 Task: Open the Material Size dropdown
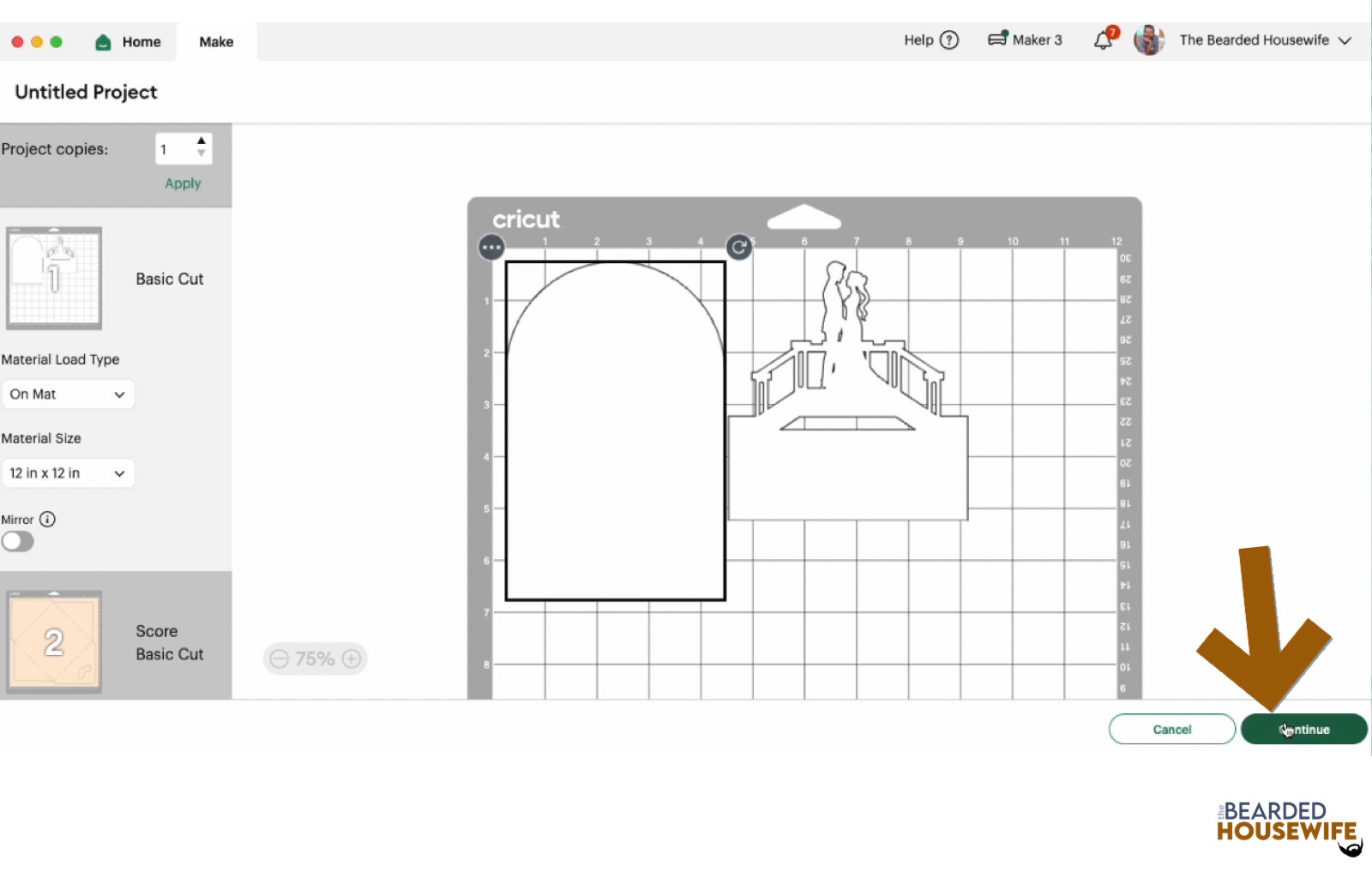tap(68, 473)
